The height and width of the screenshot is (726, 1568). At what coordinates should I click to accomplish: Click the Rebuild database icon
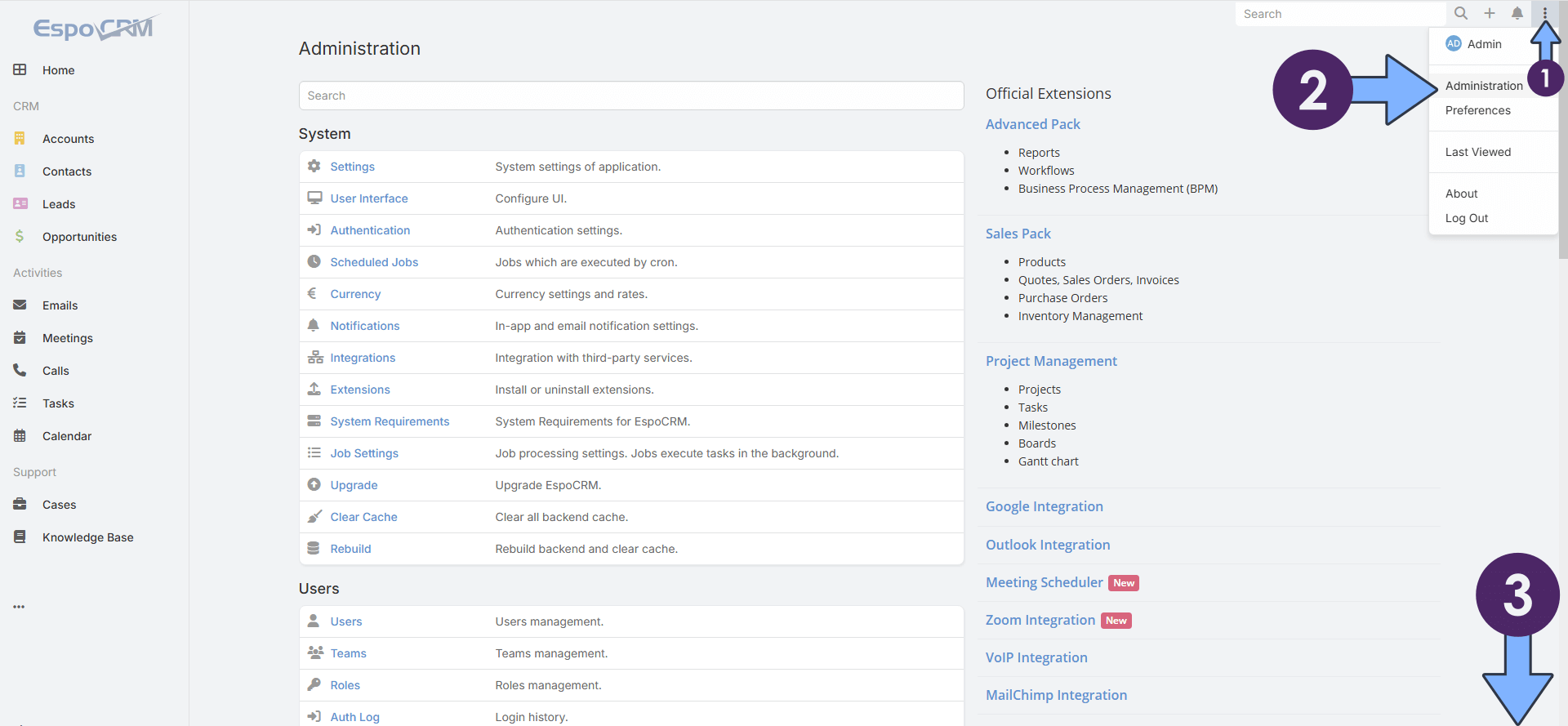(x=314, y=548)
